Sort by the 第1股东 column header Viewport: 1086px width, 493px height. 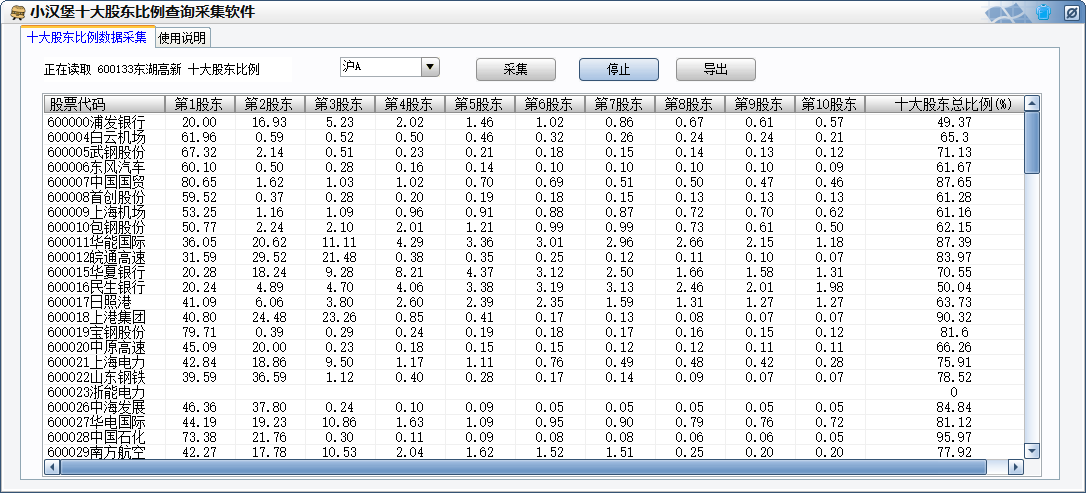pyautogui.click(x=198, y=103)
